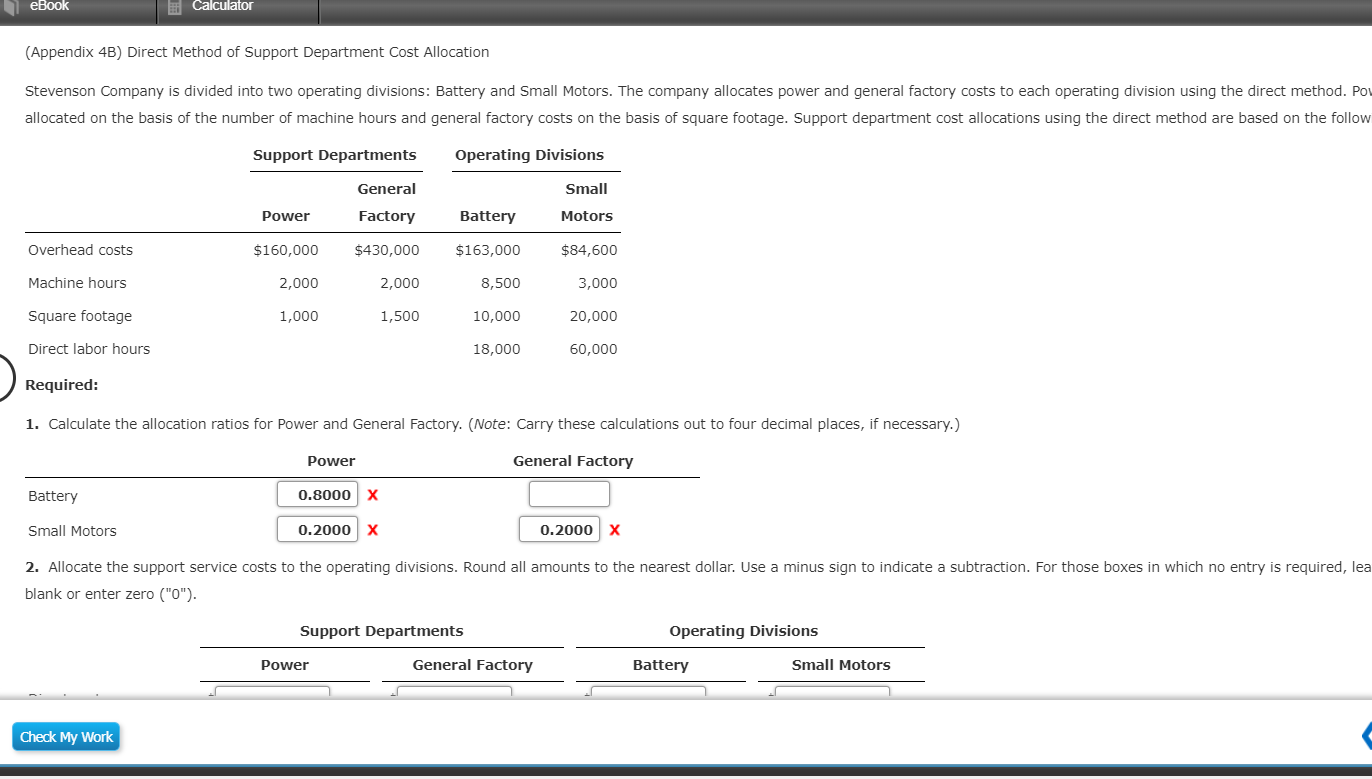The height and width of the screenshot is (779, 1372).
Task: Click the empty Battery General Factory ratio field
Action: [569, 493]
